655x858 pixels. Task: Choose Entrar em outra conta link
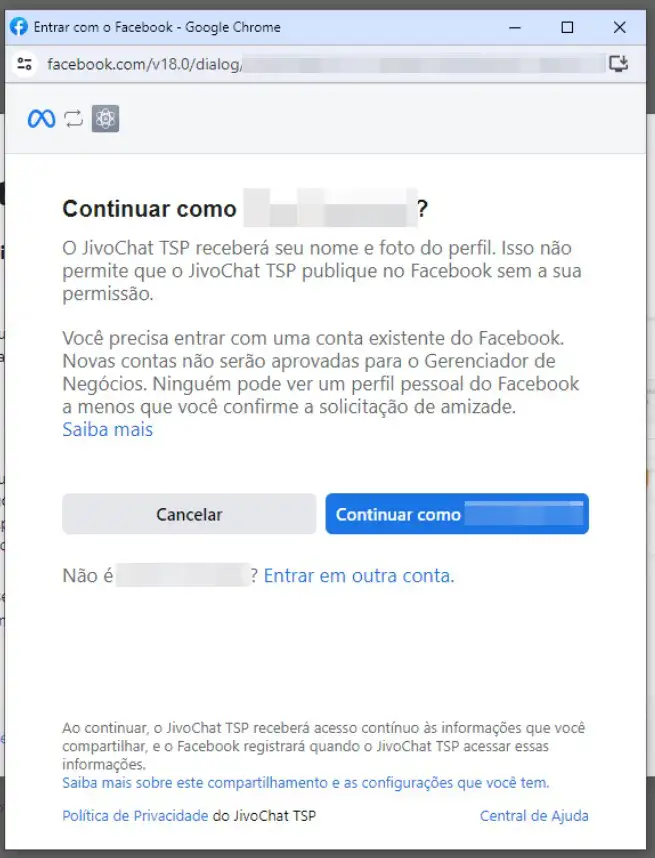click(359, 576)
